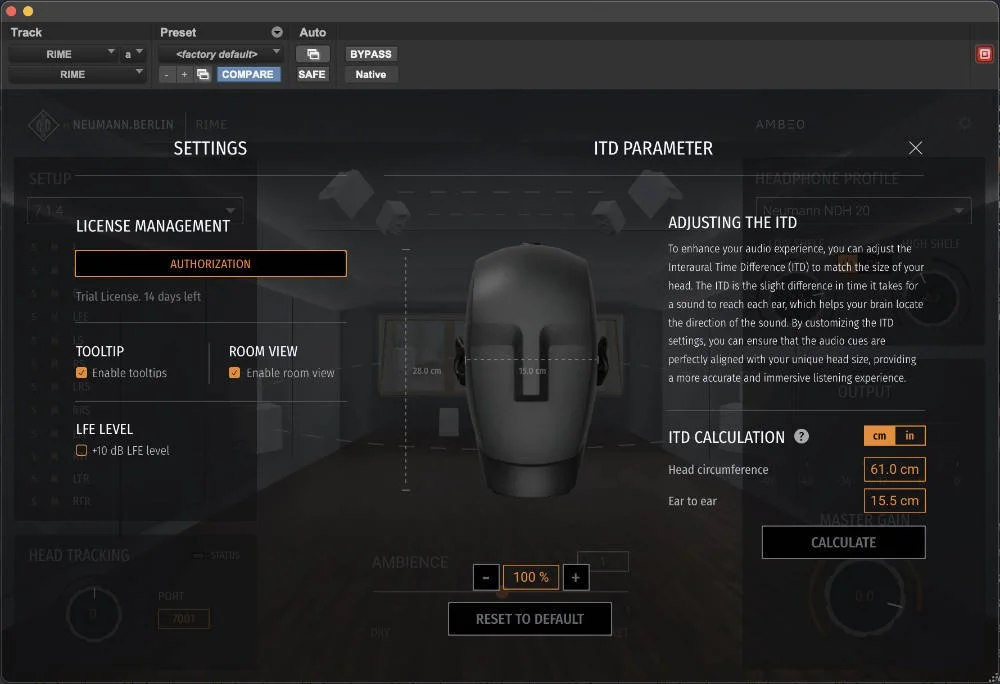The height and width of the screenshot is (684, 1000).
Task: Click RESET TO DEFAULT button
Action: click(x=529, y=619)
